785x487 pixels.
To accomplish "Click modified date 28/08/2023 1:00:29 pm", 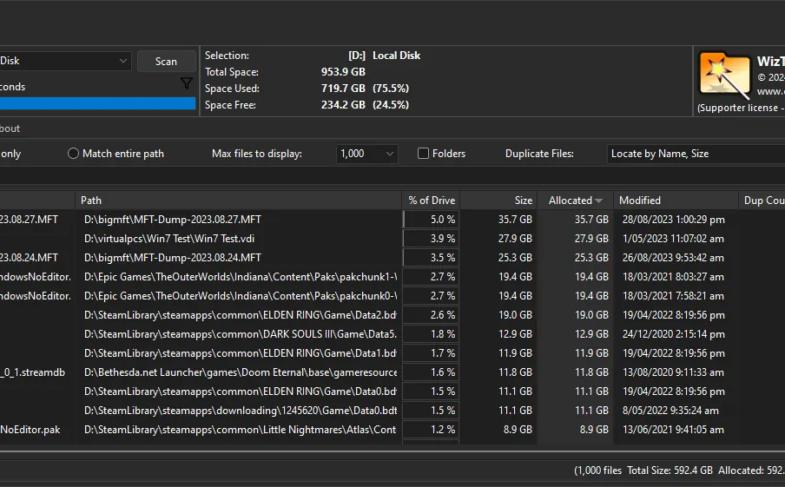I will pyautogui.click(x=673, y=220).
